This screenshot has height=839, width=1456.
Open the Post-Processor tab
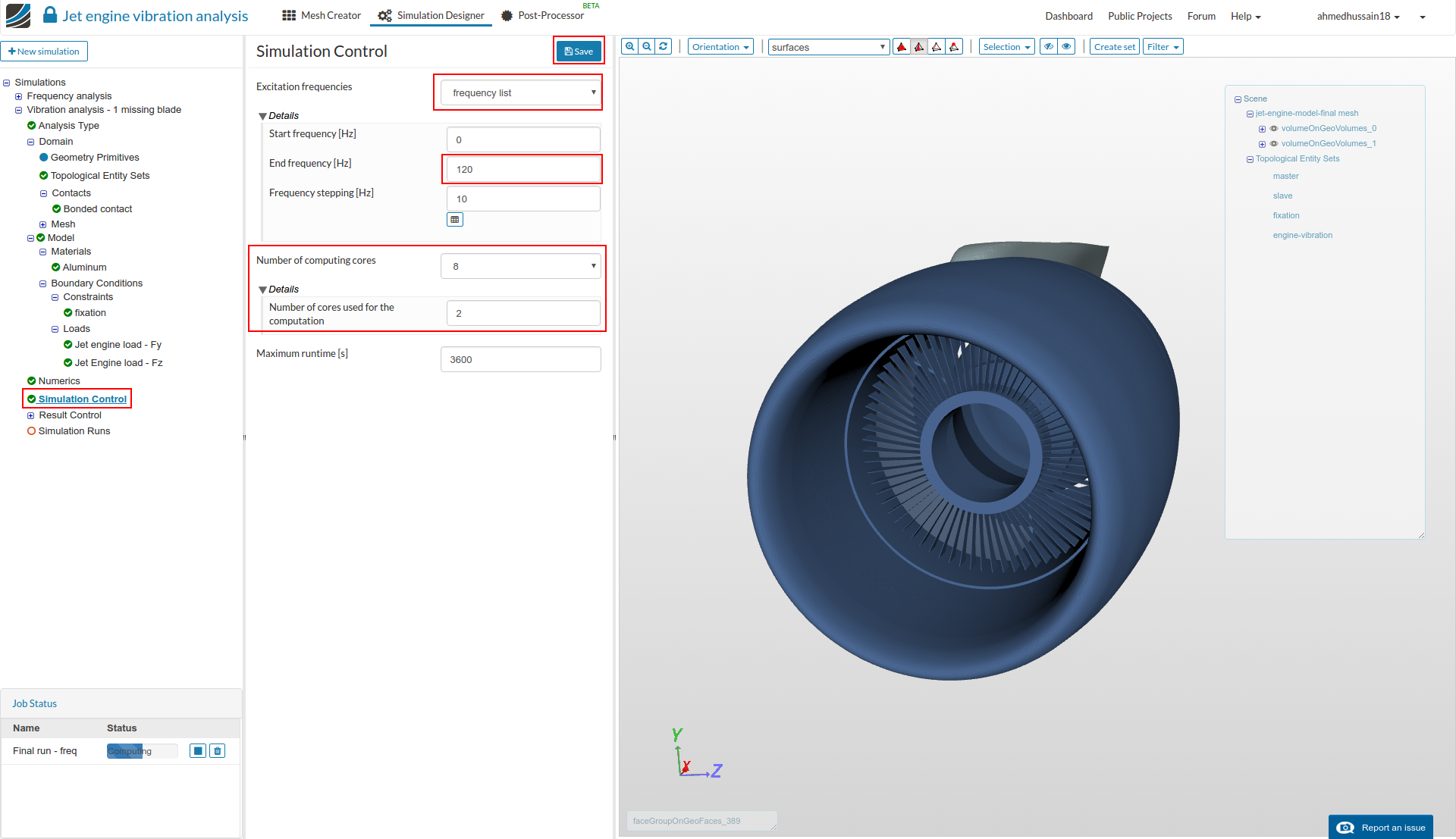point(543,16)
